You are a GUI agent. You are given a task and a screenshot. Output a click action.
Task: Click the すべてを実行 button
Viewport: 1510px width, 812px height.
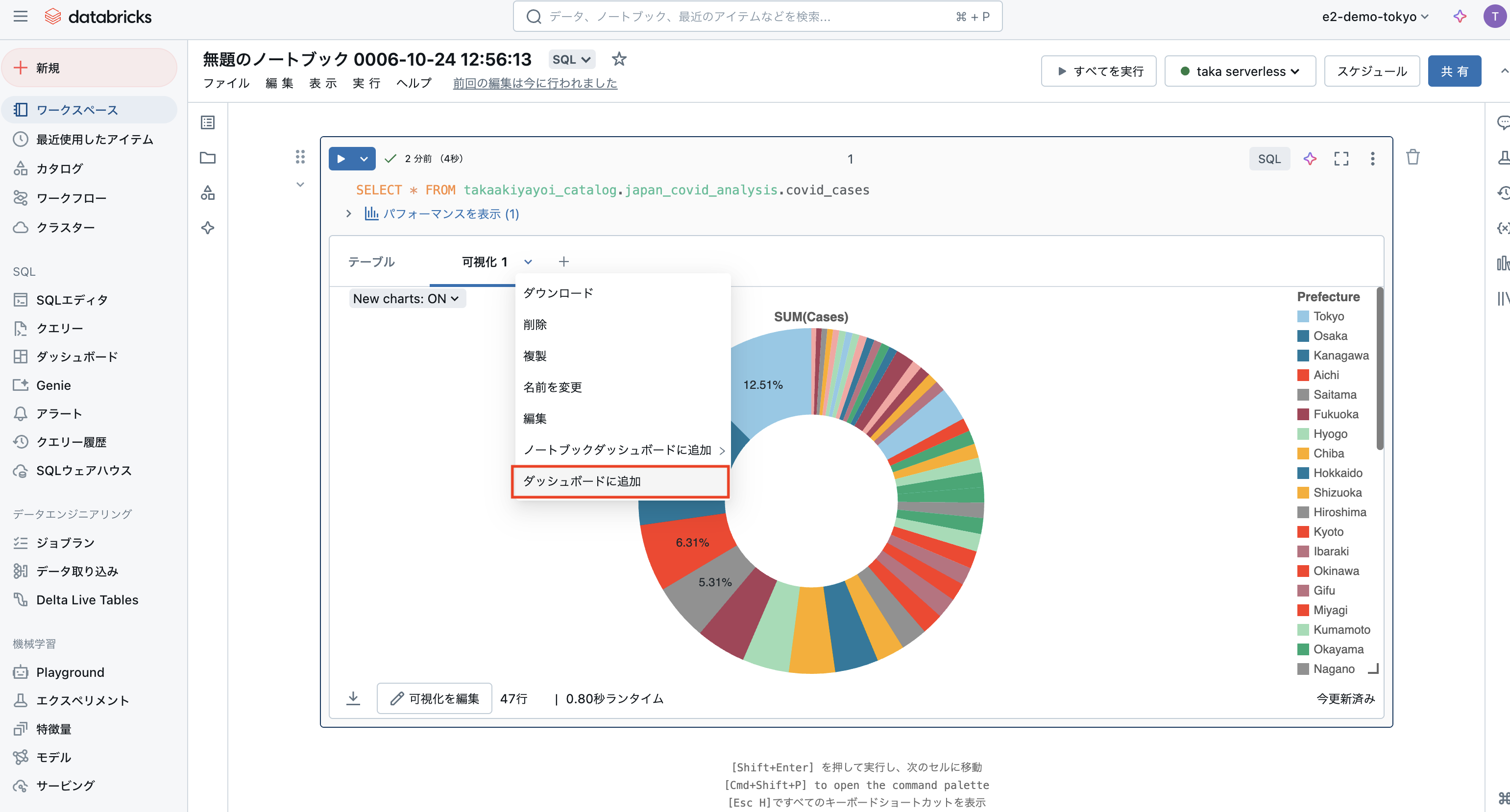point(1098,71)
